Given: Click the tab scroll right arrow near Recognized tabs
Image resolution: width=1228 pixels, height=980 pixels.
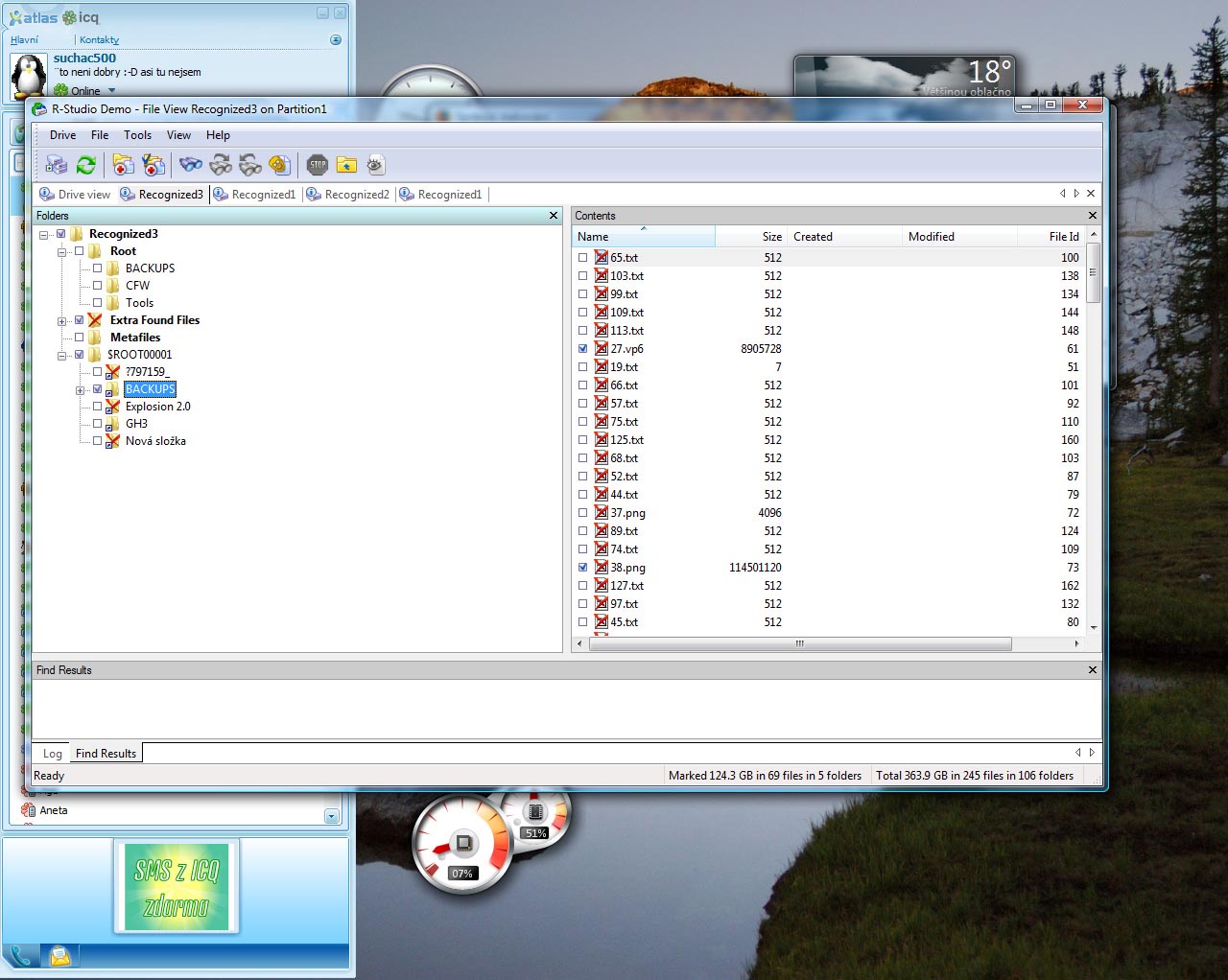Looking at the screenshot, I should pos(1076,194).
